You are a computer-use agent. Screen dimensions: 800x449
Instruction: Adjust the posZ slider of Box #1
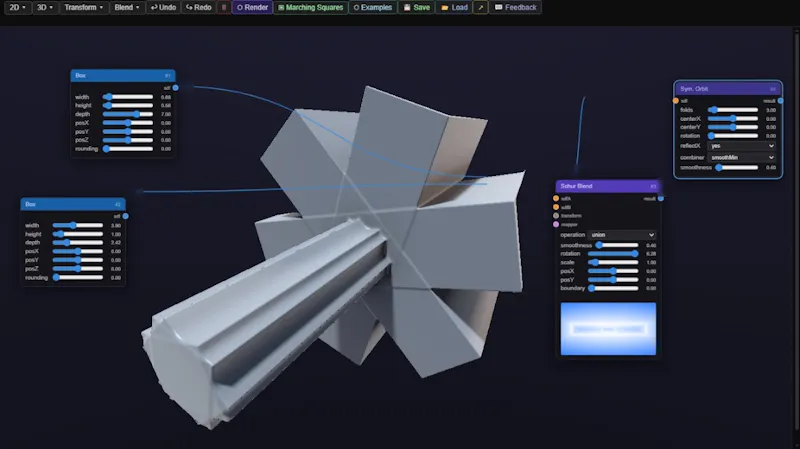[x=128, y=140]
